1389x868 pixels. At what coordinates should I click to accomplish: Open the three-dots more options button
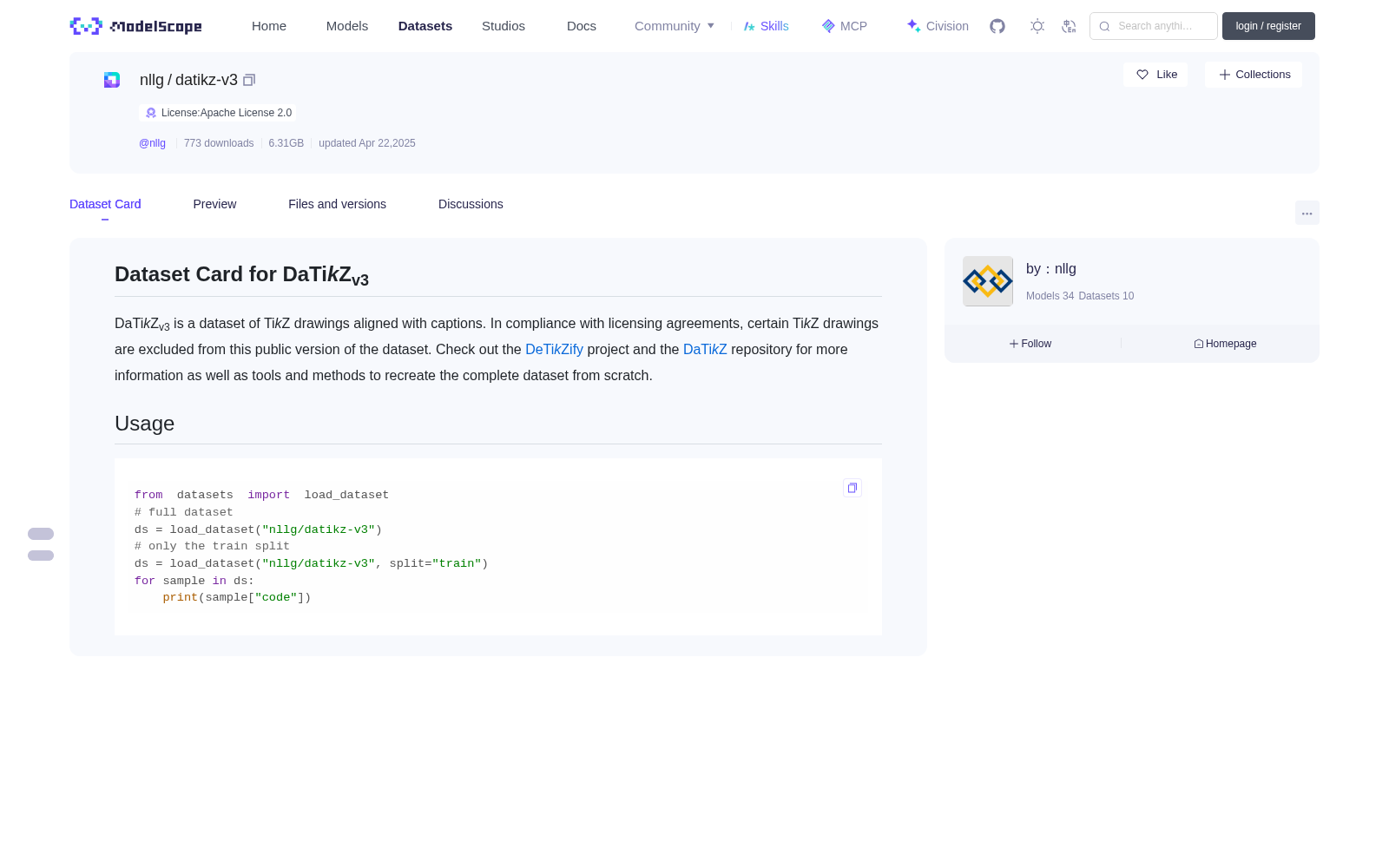click(x=1307, y=213)
